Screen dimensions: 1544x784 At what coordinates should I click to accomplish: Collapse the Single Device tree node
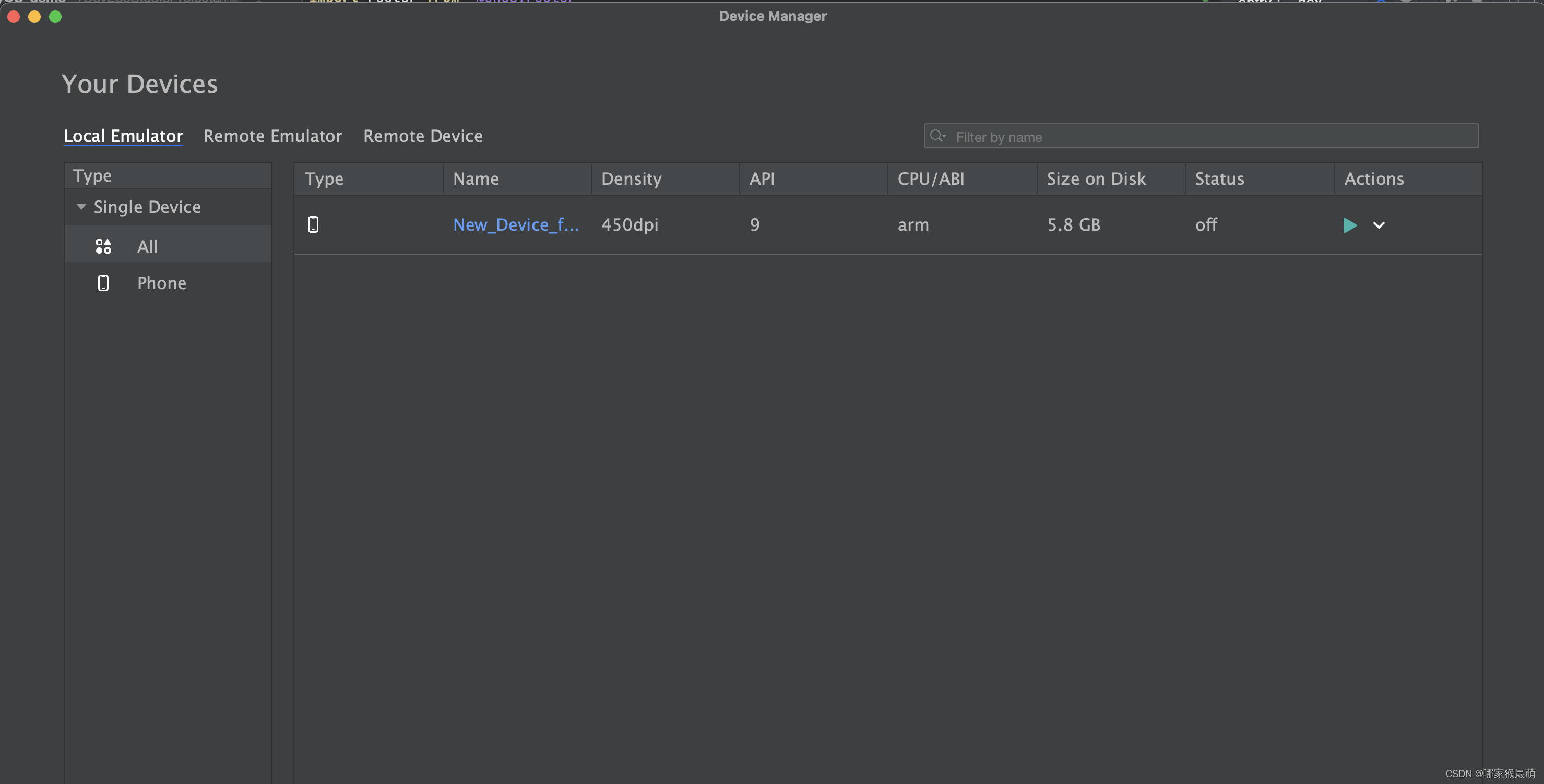pyautogui.click(x=81, y=207)
